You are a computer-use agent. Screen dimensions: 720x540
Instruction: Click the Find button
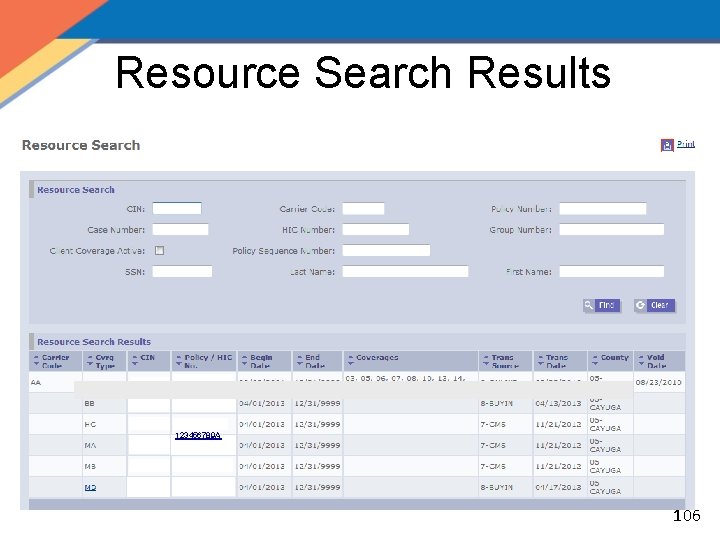click(602, 305)
